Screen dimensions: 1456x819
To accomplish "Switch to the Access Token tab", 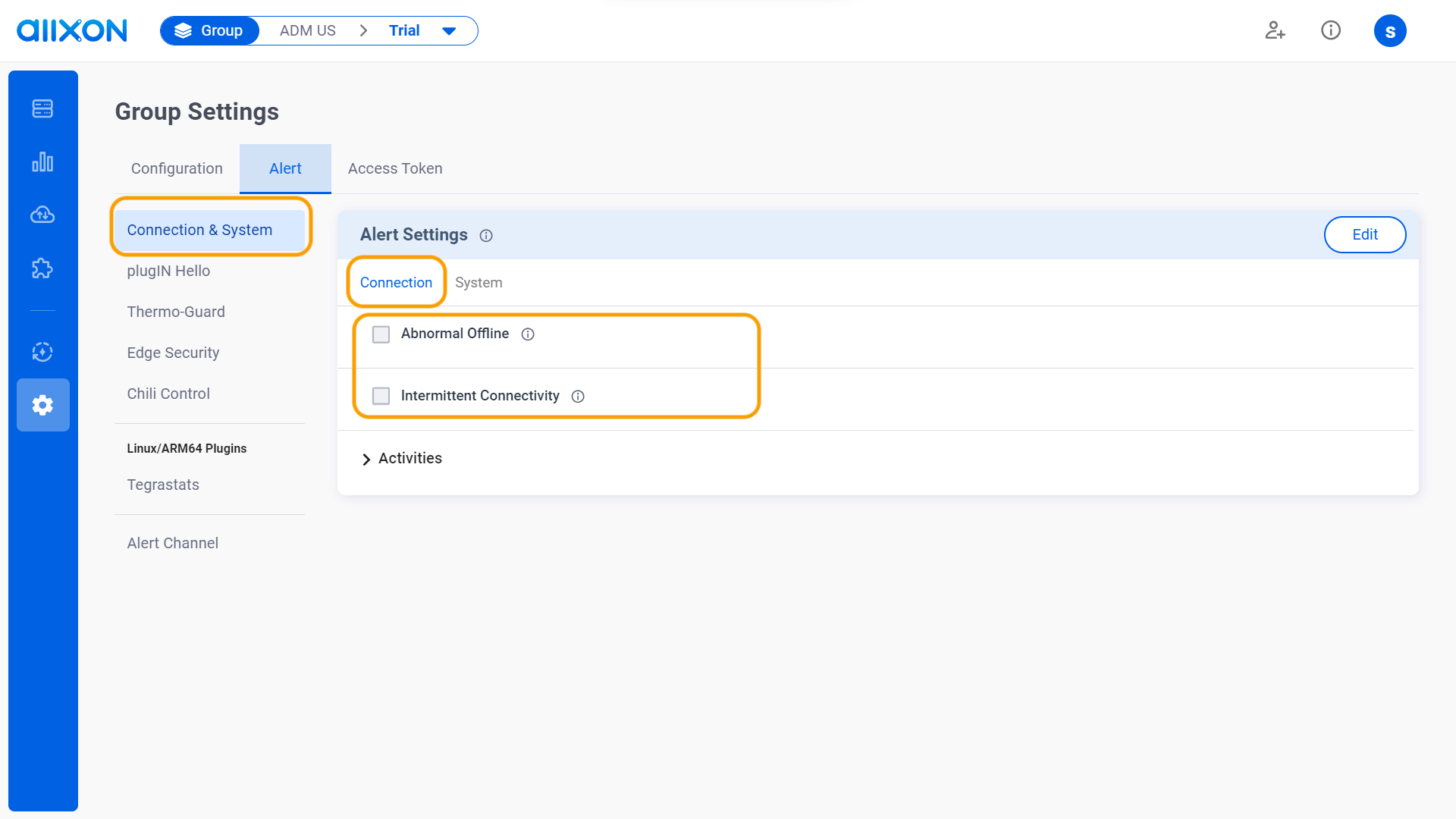I will click(x=394, y=168).
